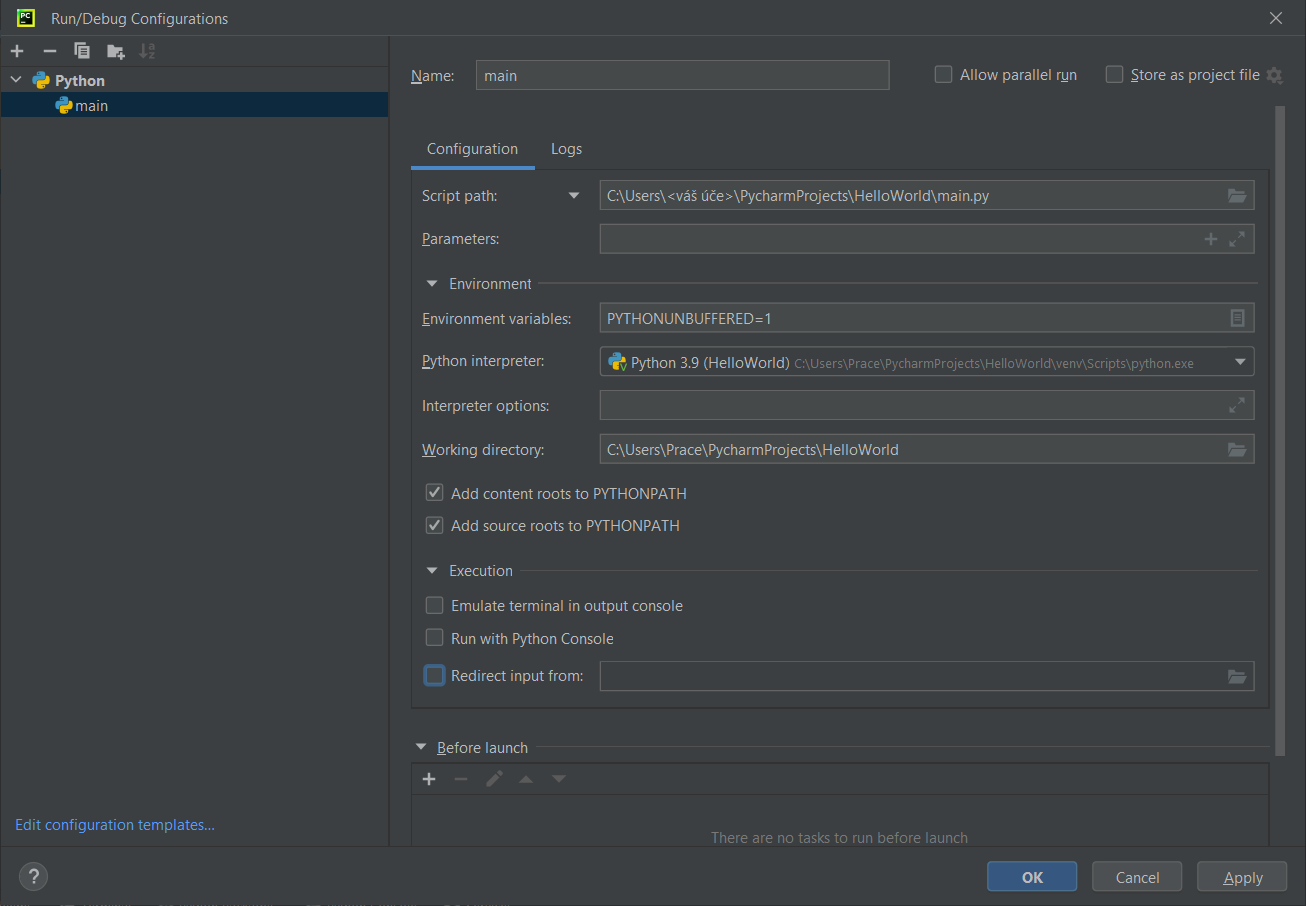Switch to the Logs tab
The height and width of the screenshot is (906, 1306).
coord(566,149)
